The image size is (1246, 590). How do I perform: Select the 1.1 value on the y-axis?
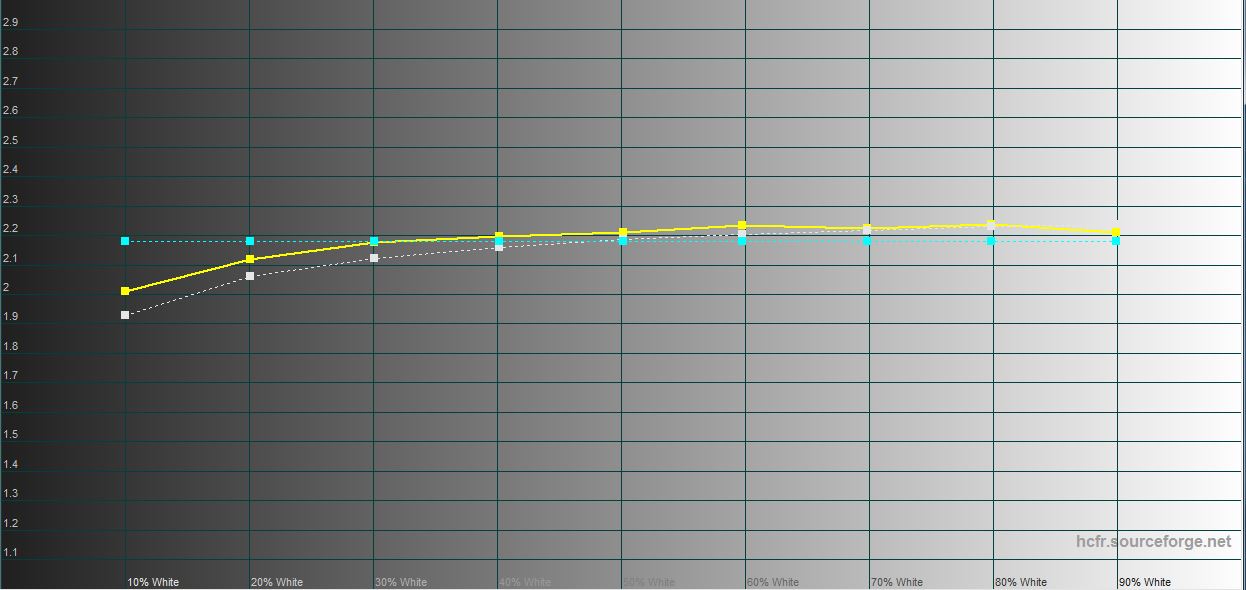click(x=10, y=553)
